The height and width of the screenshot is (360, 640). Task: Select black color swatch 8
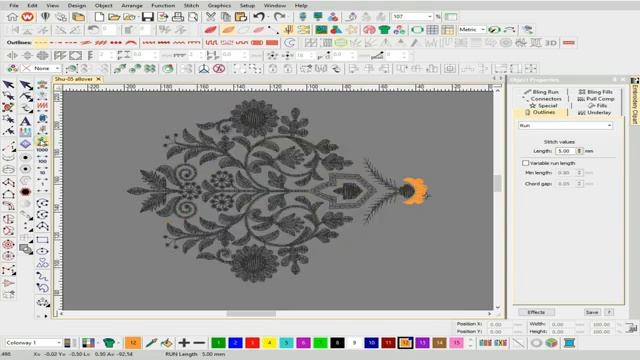tap(337, 343)
